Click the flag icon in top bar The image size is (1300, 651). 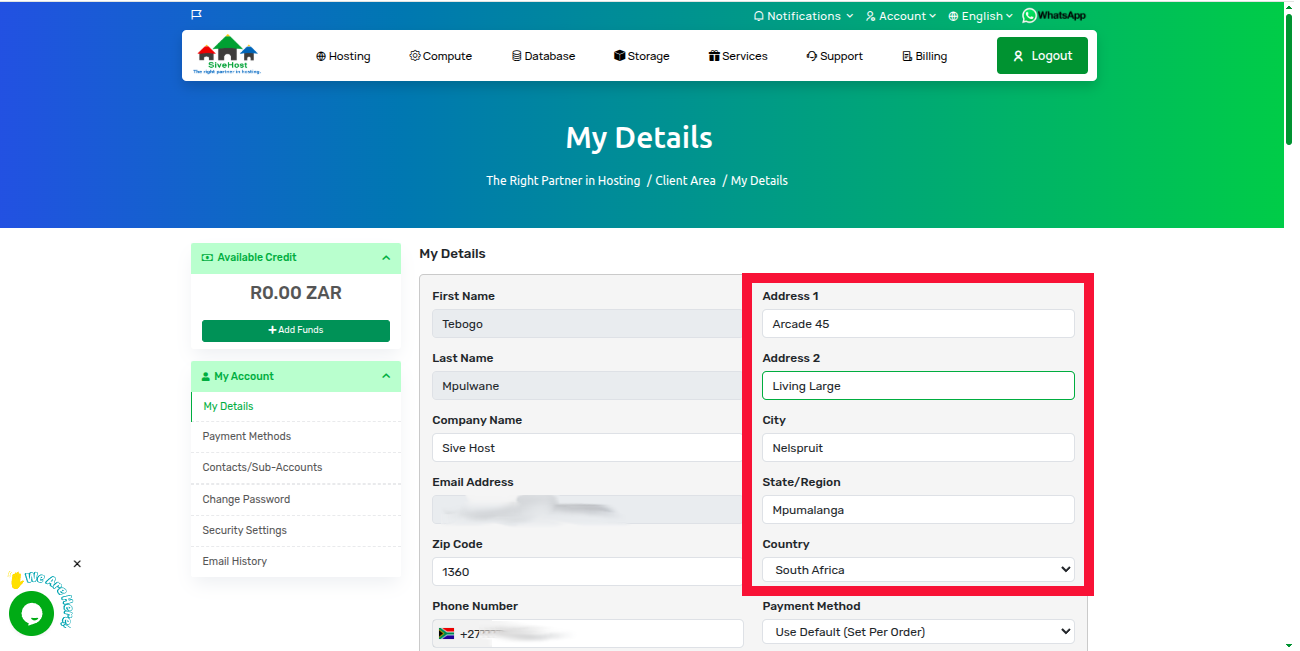pyautogui.click(x=196, y=15)
